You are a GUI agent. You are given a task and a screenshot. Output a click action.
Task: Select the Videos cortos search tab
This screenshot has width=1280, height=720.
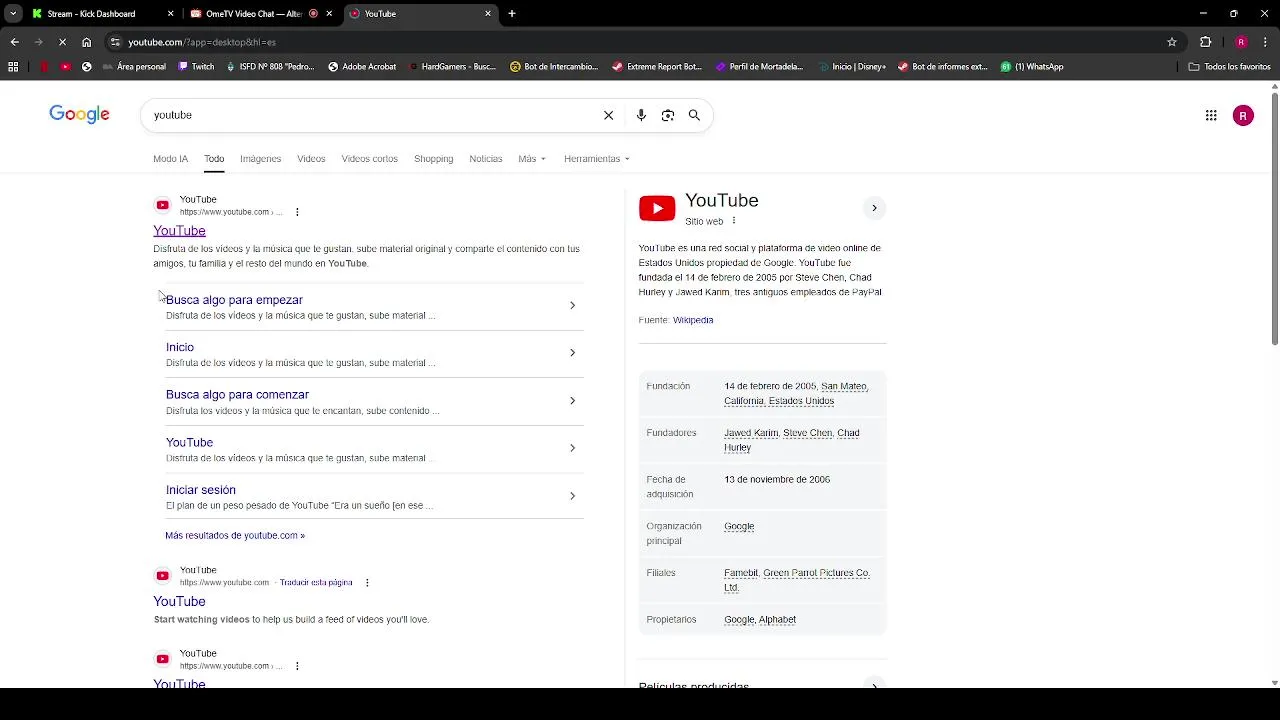point(369,159)
